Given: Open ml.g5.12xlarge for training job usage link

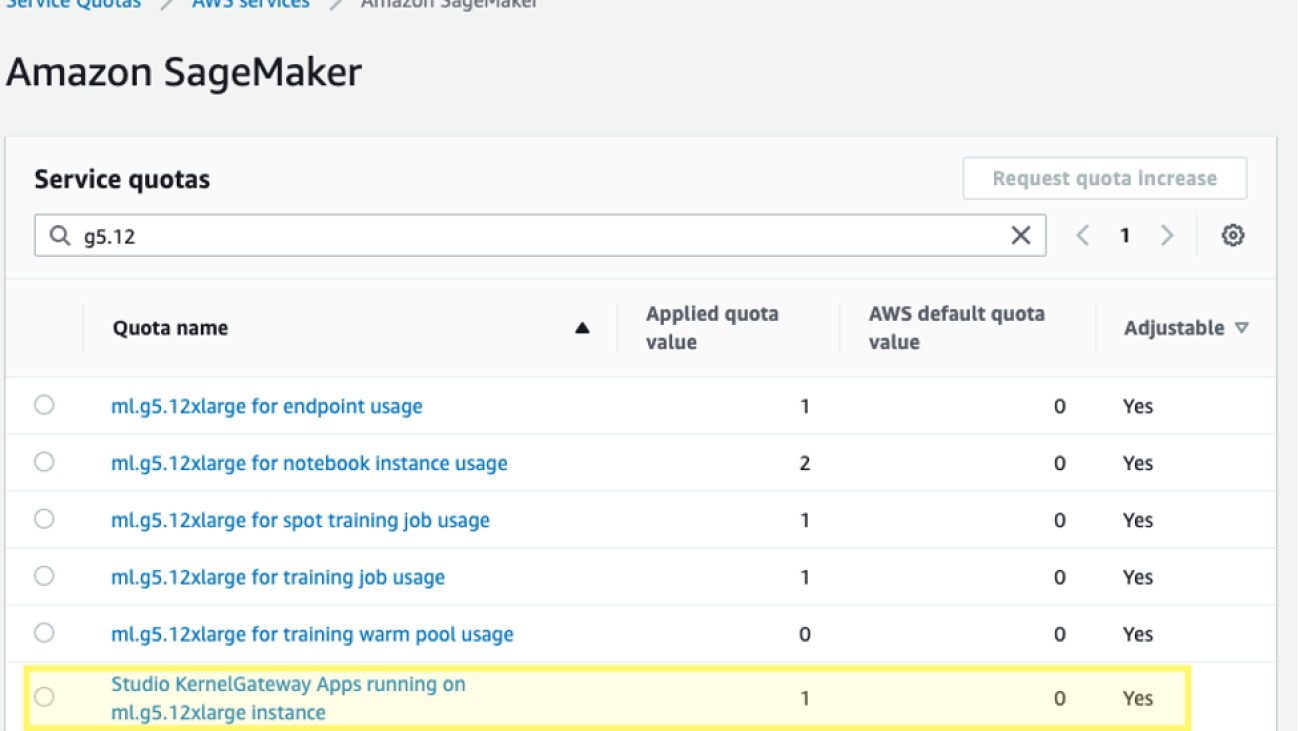Looking at the screenshot, I should click(278, 577).
